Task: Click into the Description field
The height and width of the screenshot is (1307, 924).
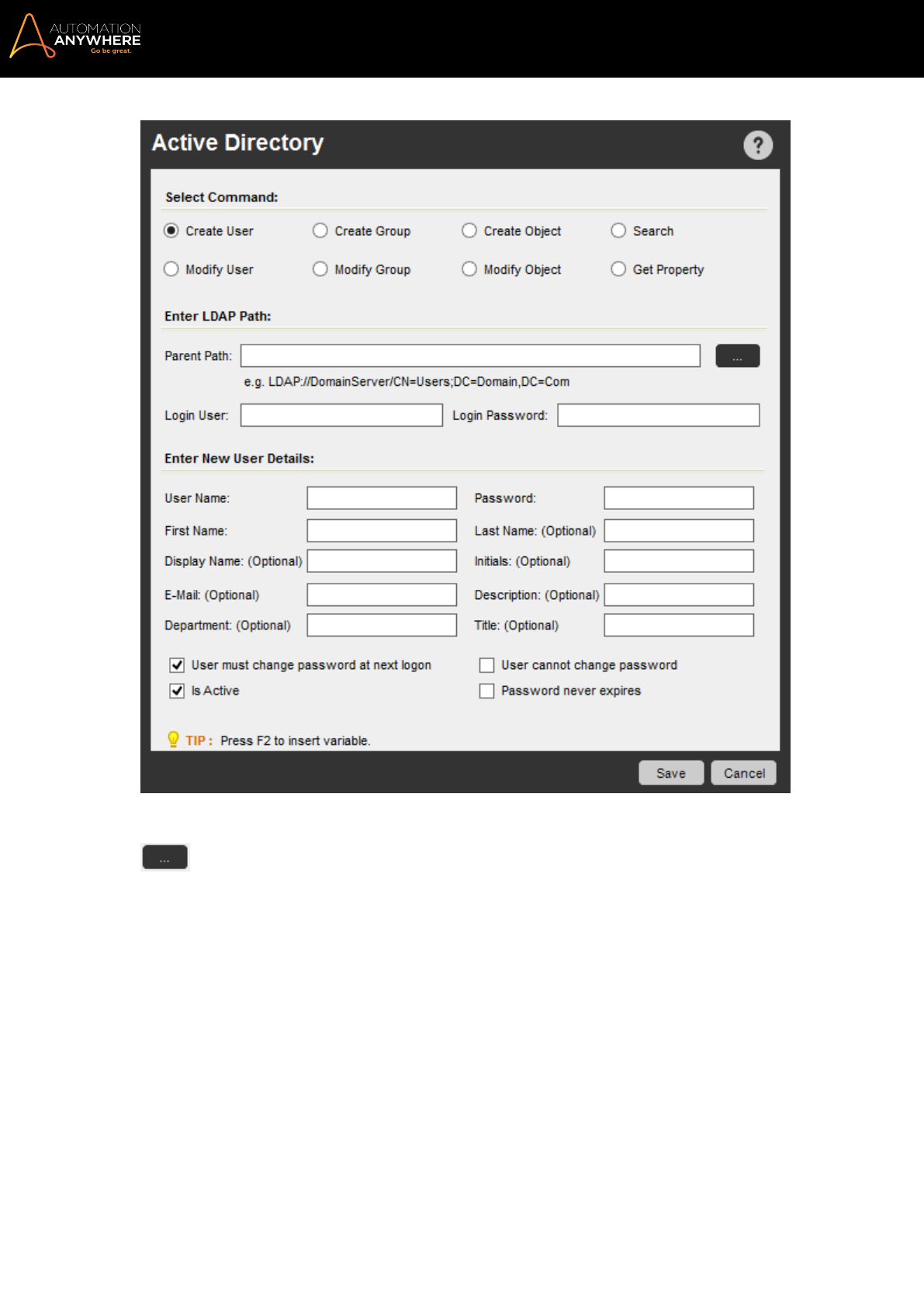Action: pyautogui.click(x=679, y=595)
